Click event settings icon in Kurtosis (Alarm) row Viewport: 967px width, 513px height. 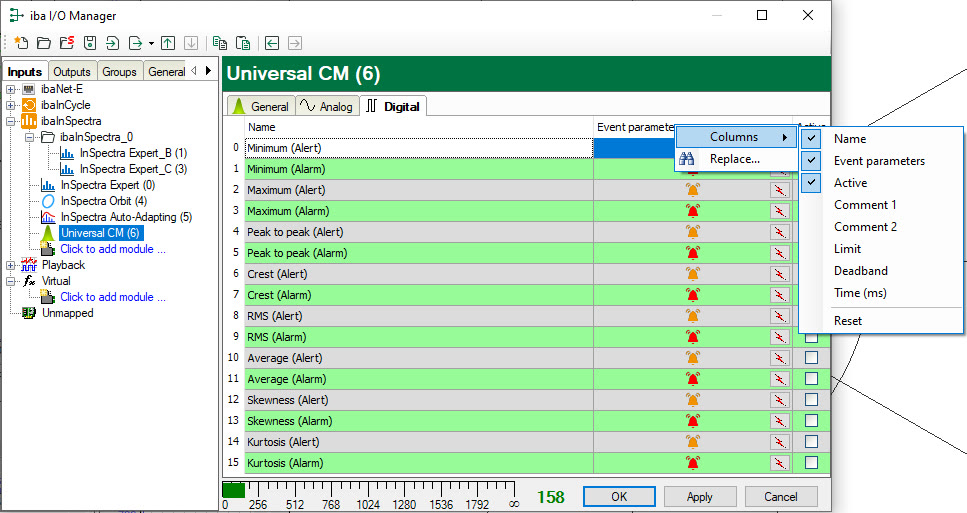click(780, 463)
